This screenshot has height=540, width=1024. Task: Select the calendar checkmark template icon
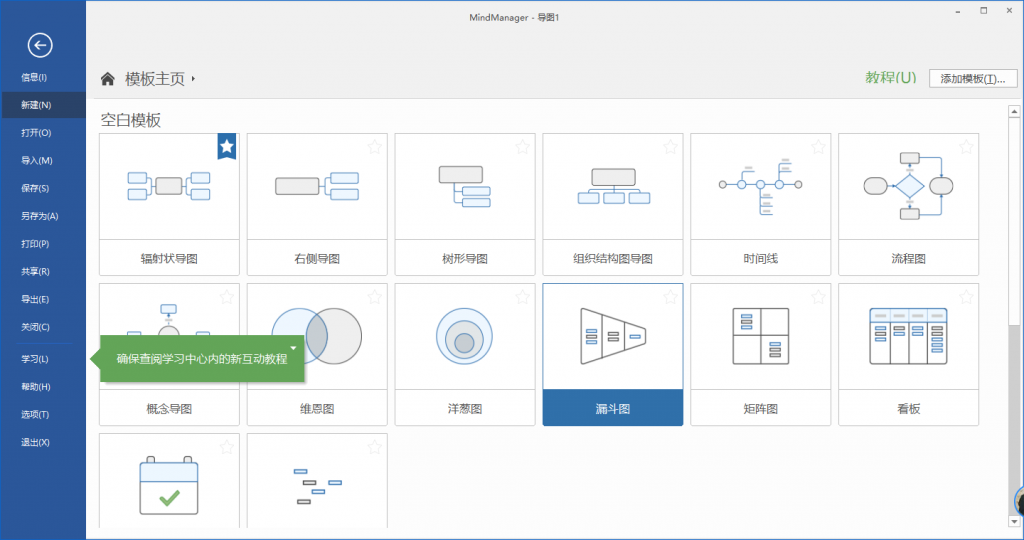(x=169, y=485)
